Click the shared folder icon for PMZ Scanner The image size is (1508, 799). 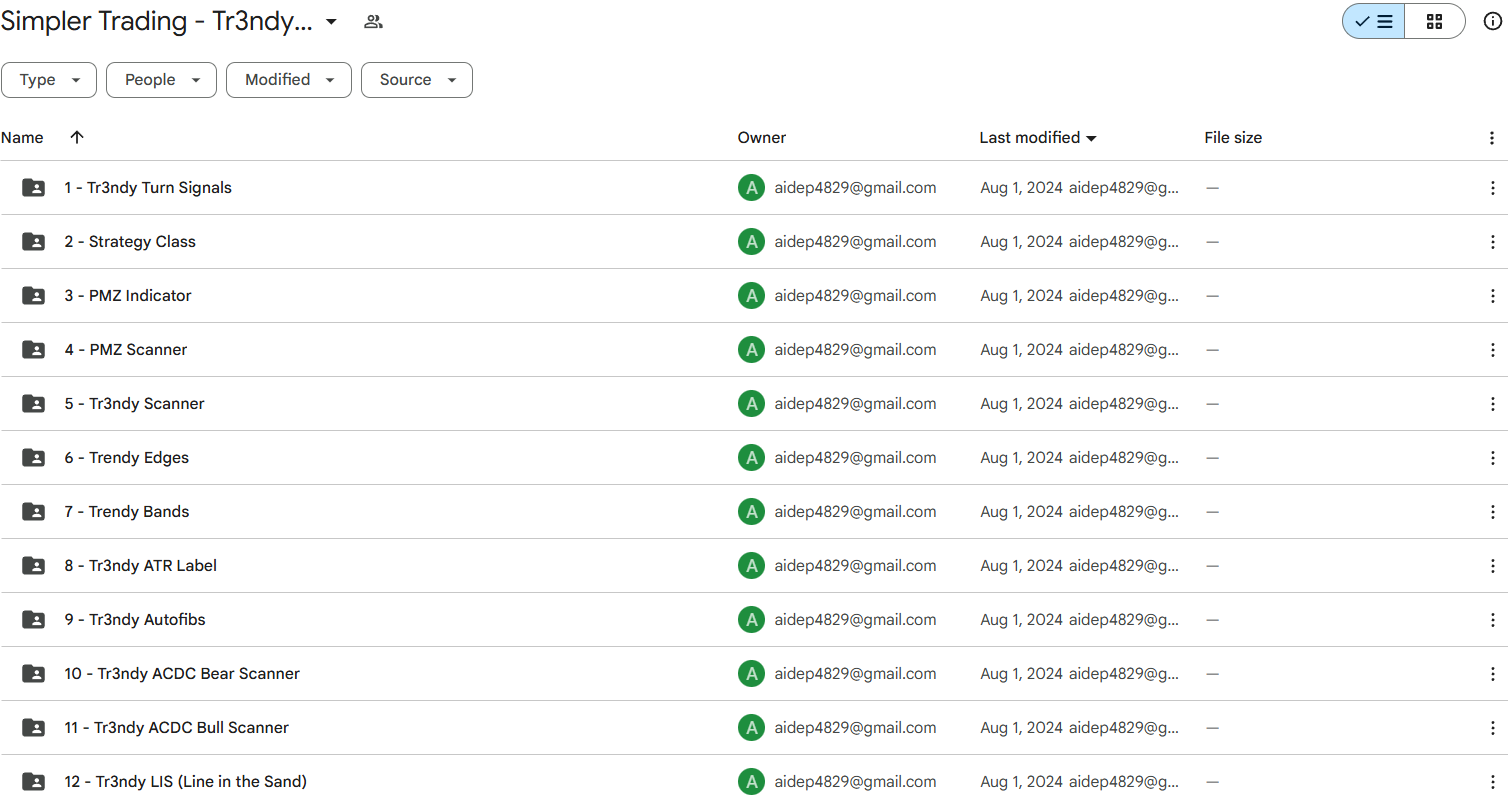(x=33, y=350)
